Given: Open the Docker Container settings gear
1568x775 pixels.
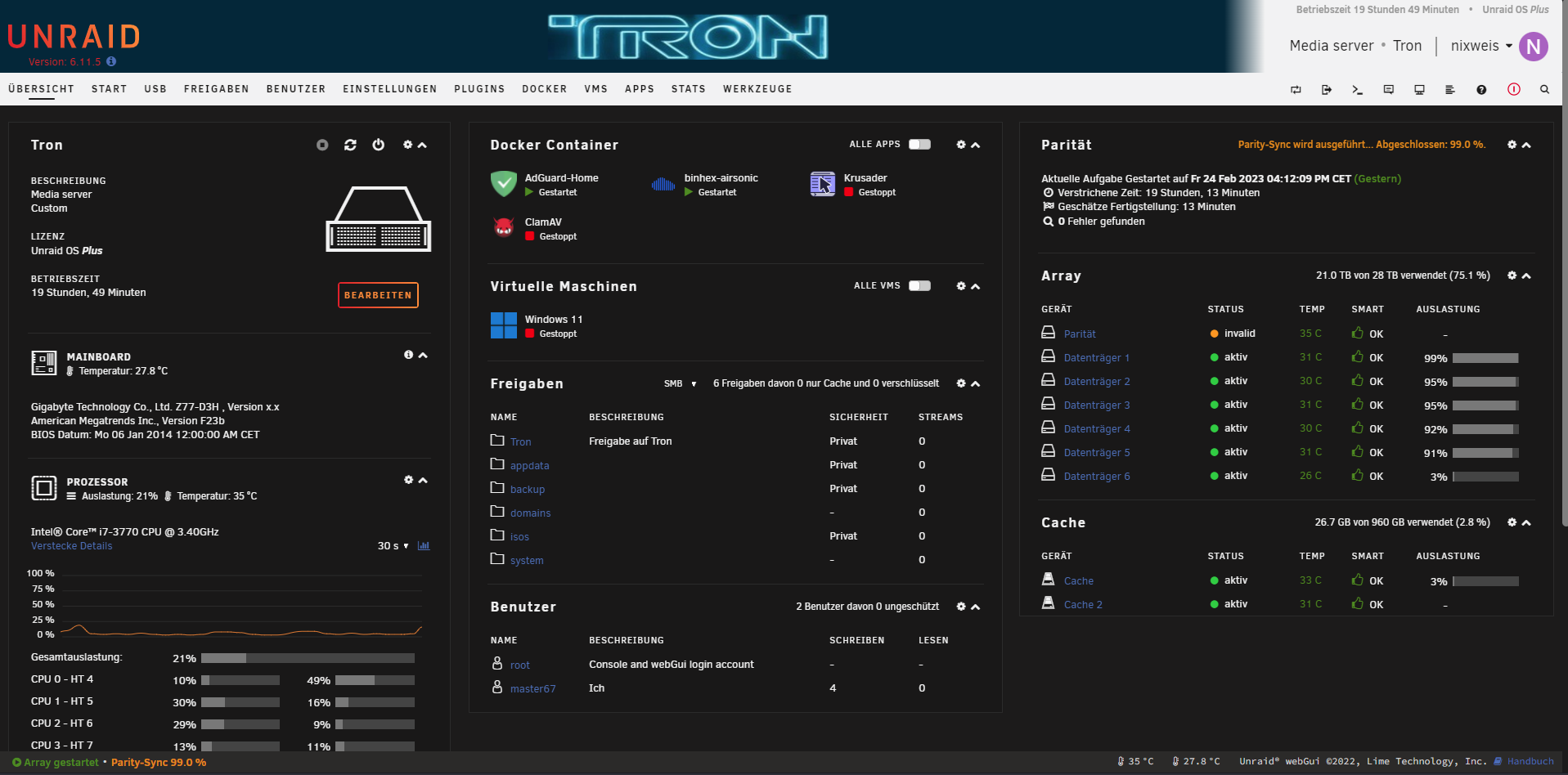Looking at the screenshot, I should (x=961, y=145).
